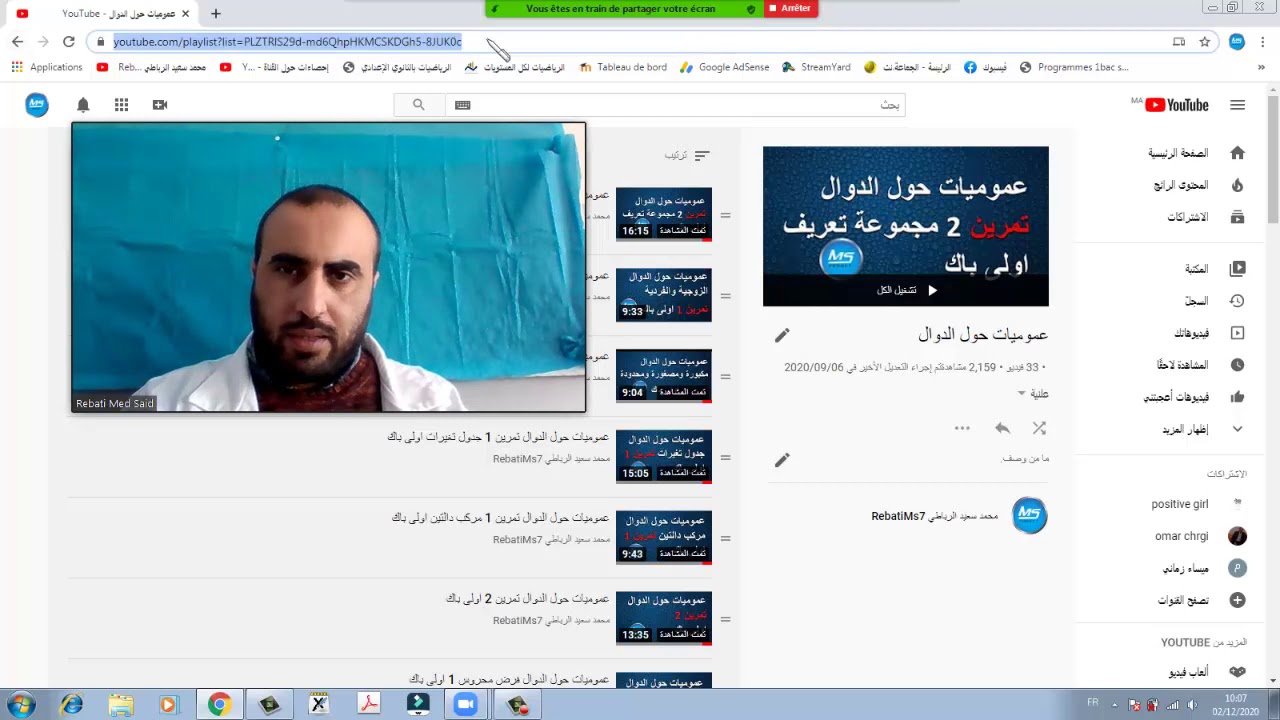Open Applications bookmarks shortcut
This screenshot has height=720, width=1280.
pos(46,68)
